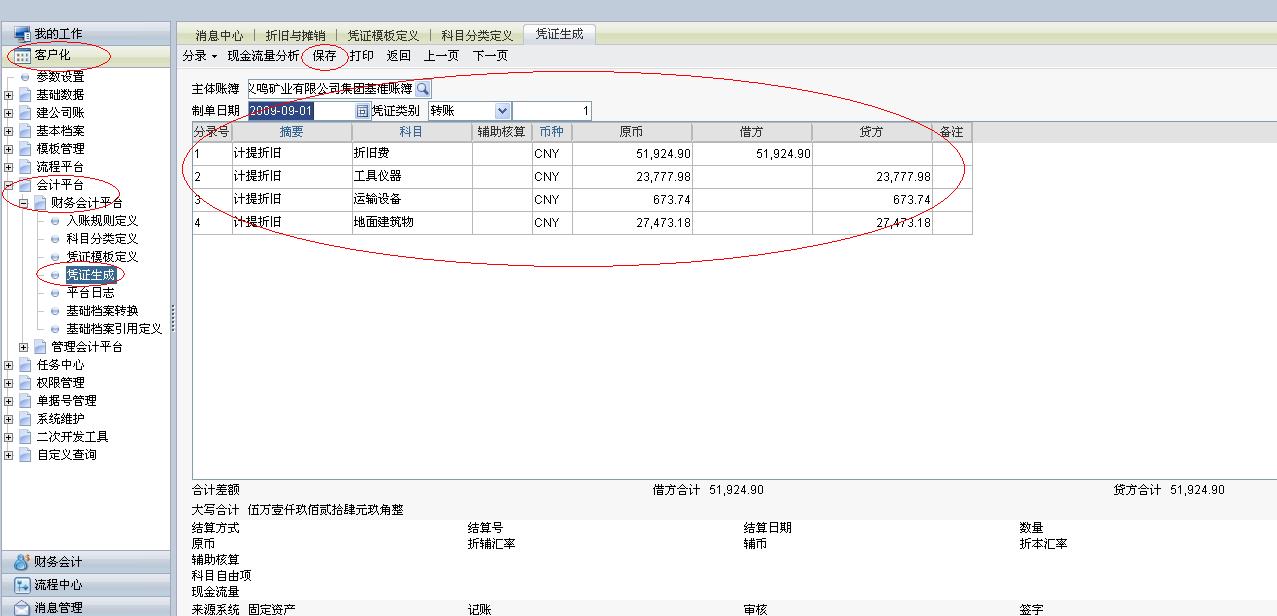Select the 折旧费 subject cell in row 1

pos(410,154)
